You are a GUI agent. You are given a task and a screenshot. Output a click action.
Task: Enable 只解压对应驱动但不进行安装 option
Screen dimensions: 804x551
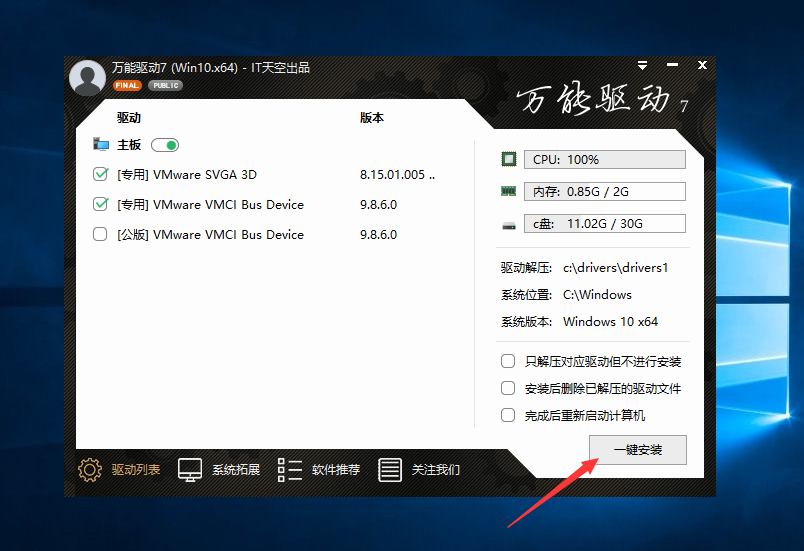coord(508,361)
